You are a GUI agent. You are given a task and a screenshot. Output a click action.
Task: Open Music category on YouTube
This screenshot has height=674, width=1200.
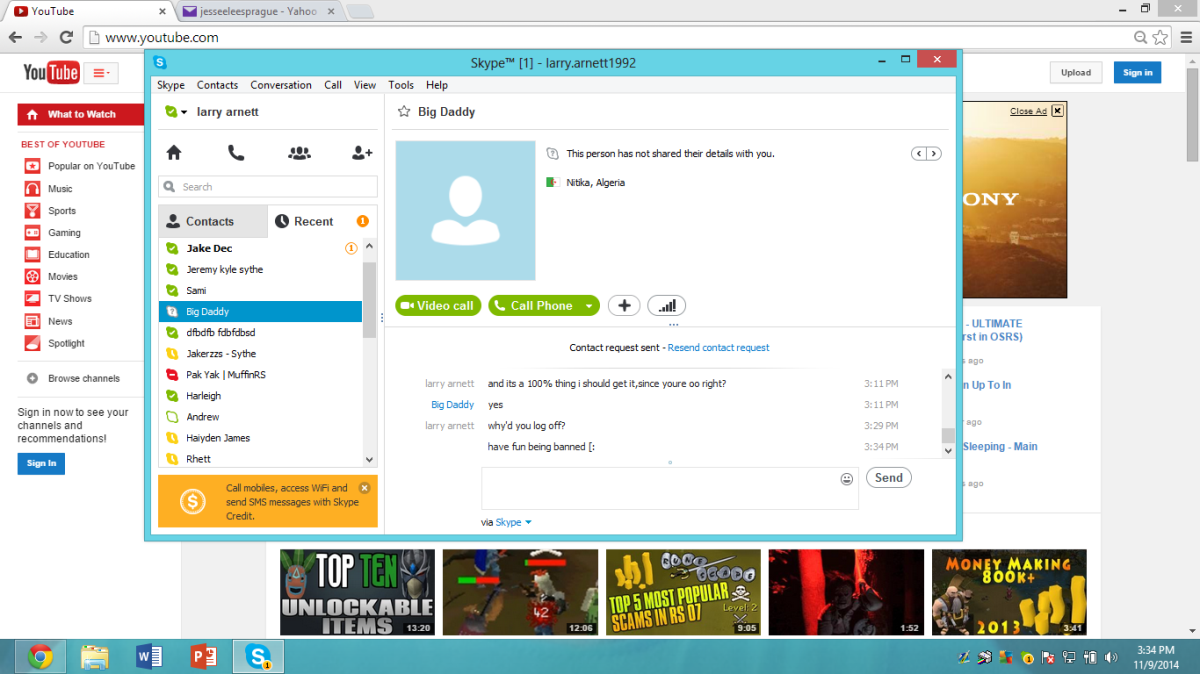tap(60, 189)
